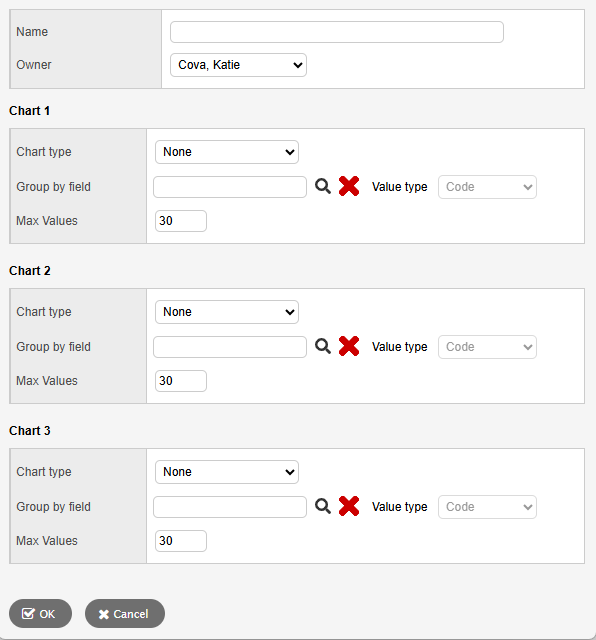Open Chart 2 chart type dropdown
This screenshot has width=596, height=640.
(x=227, y=312)
